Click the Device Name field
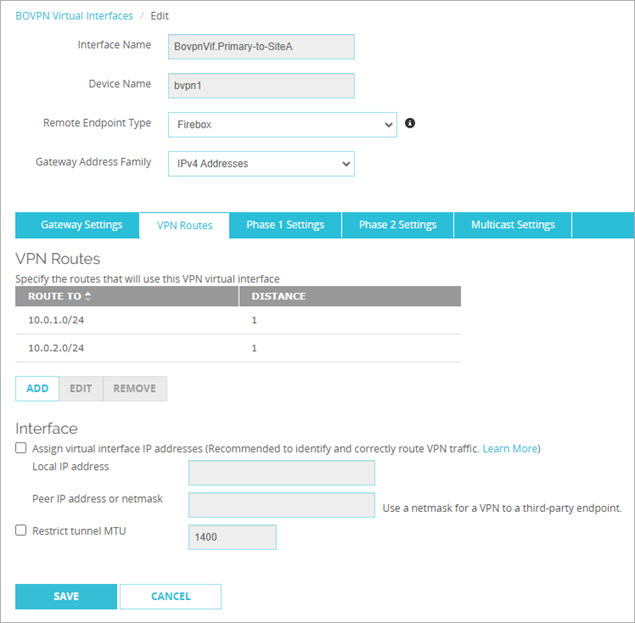The width and height of the screenshot is (635, 623). 261,85
